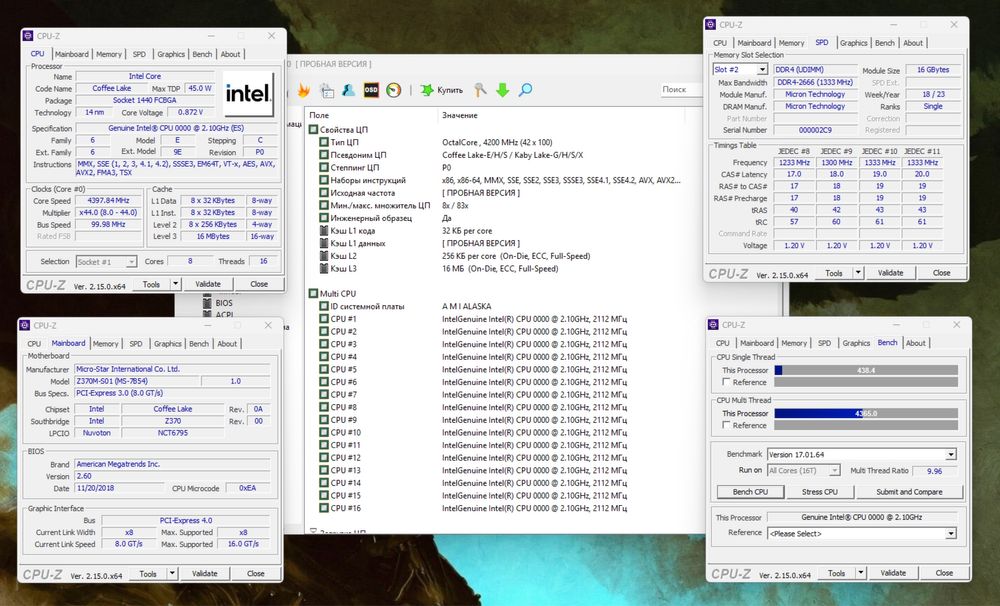
Task: Click the magnifying glass search icon
Action: (524, 90)
